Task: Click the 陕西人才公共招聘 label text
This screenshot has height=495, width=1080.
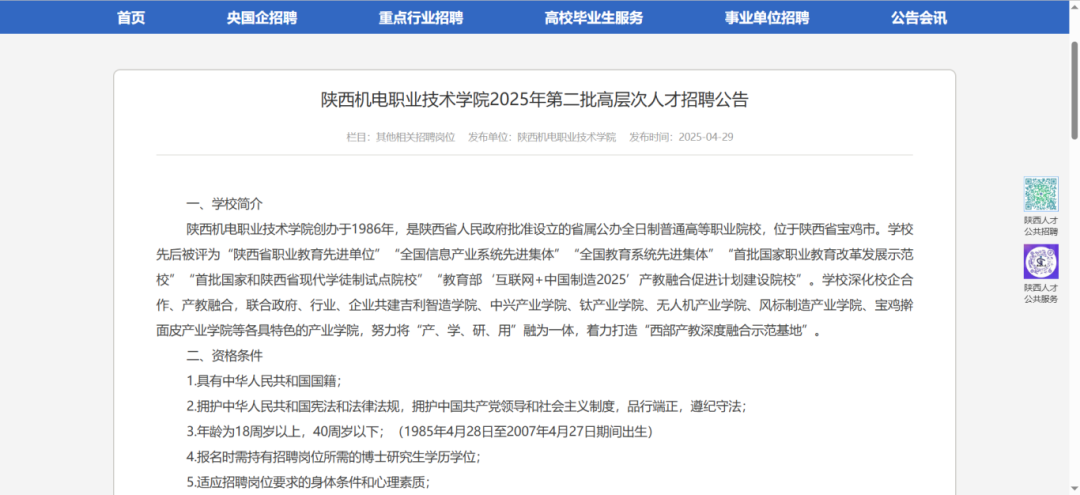Action: 1040,225
